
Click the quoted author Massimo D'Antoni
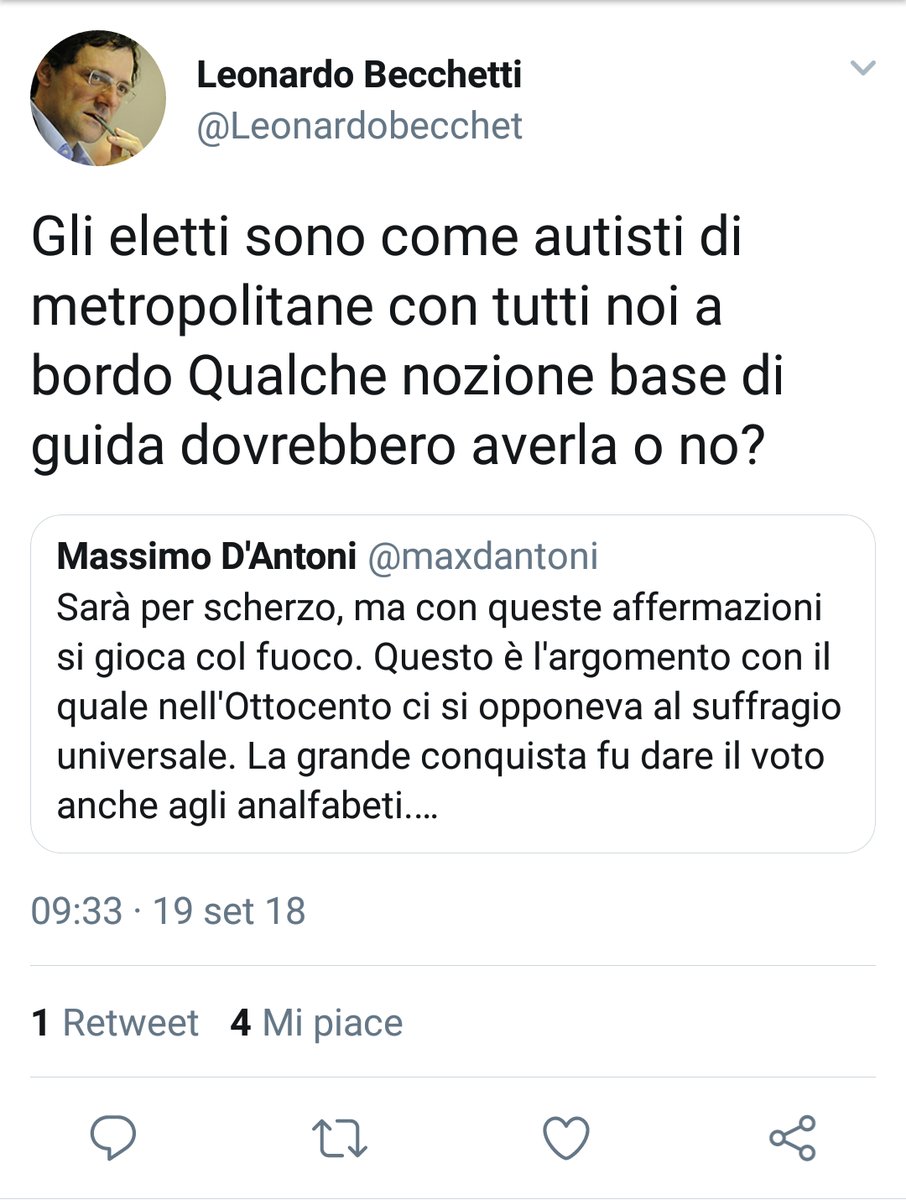click(207, 556)
